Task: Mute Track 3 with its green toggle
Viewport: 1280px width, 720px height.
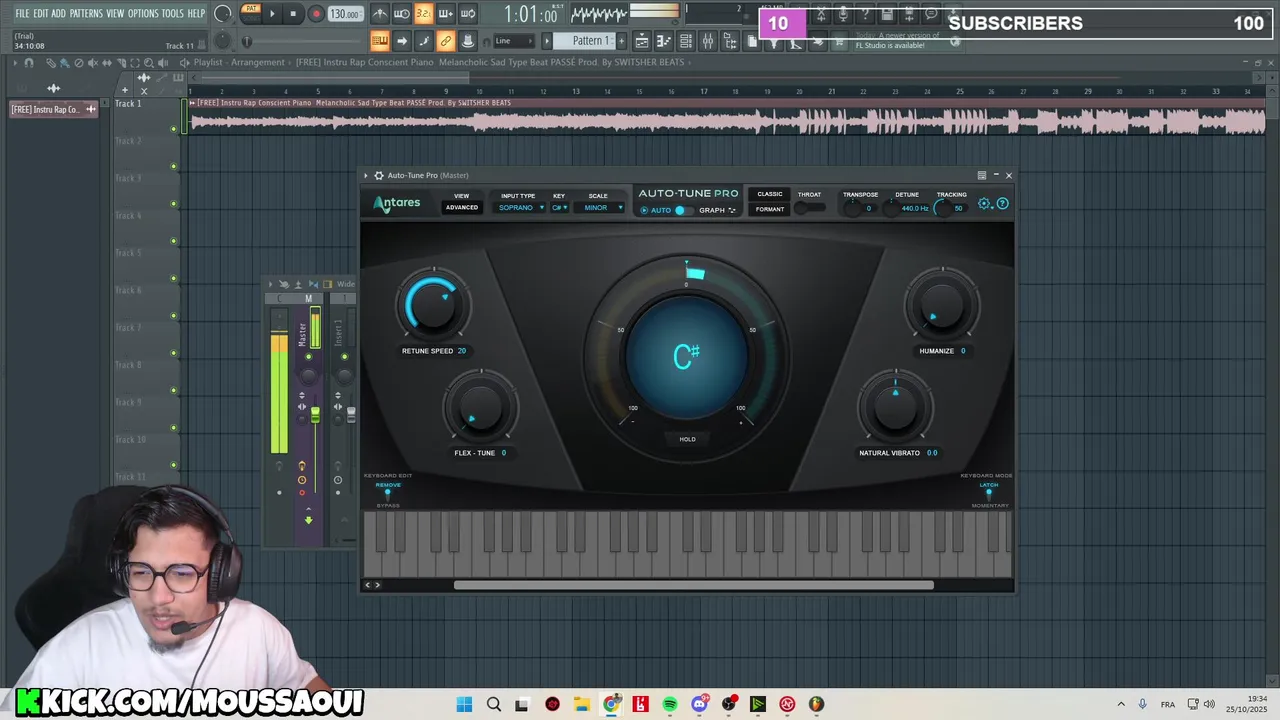Action: (174, 204)
